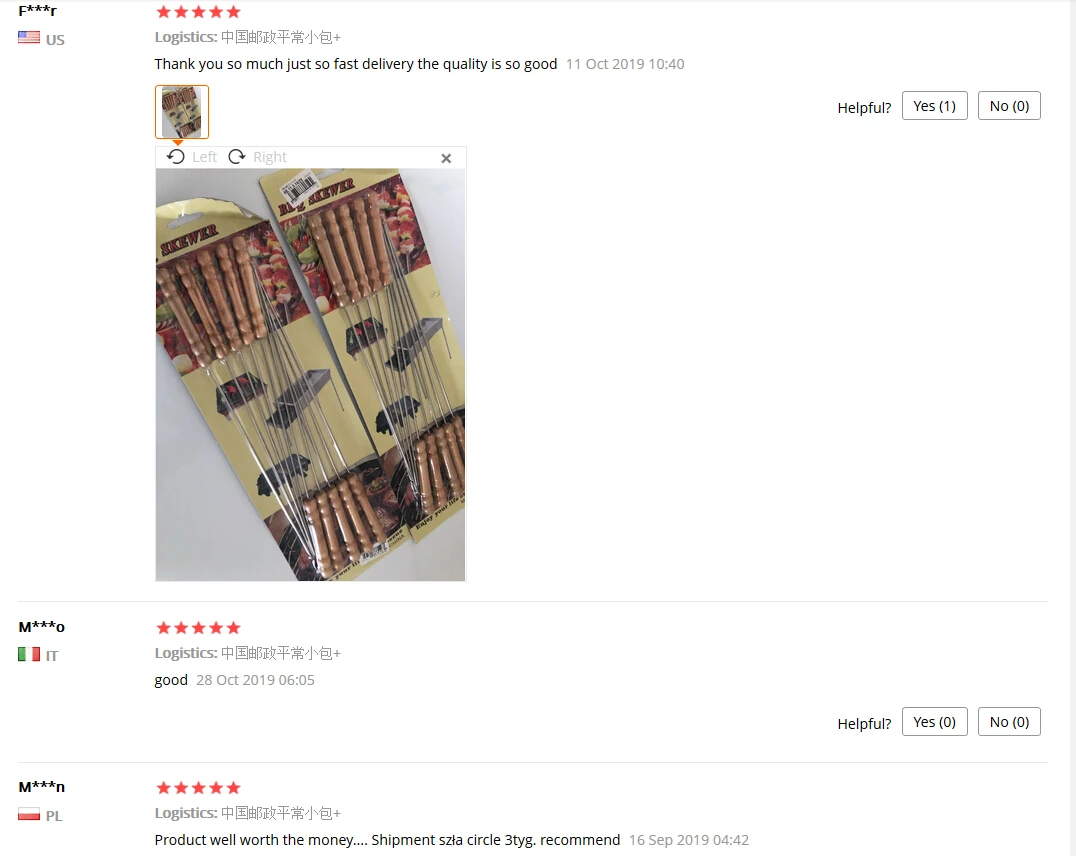Mark F***r's review not helpful No (0)
Viewport: 1076px width, 856px height.
1009,106
